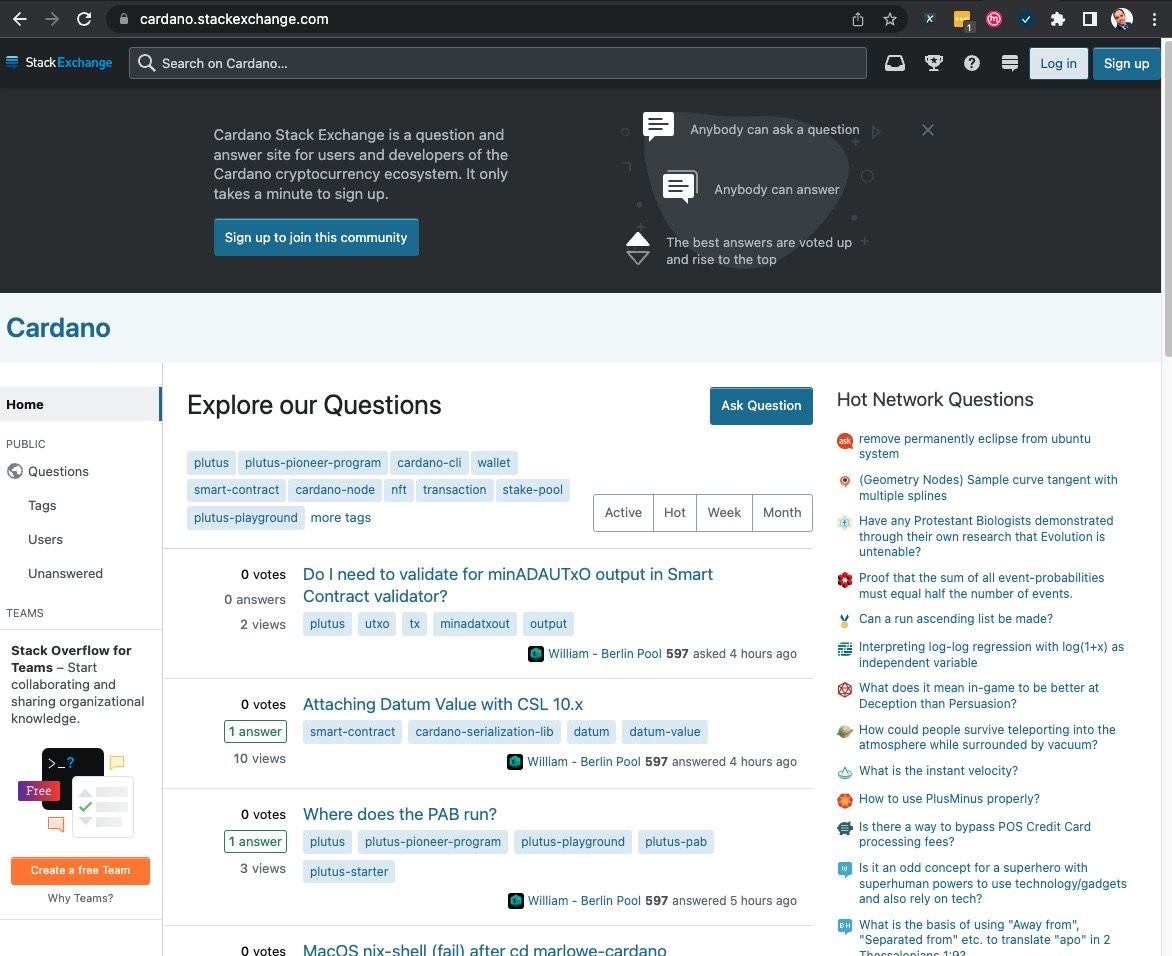
Task: Click the Ask Ubuntu icon in hot questions
Action: click(845, 440)
